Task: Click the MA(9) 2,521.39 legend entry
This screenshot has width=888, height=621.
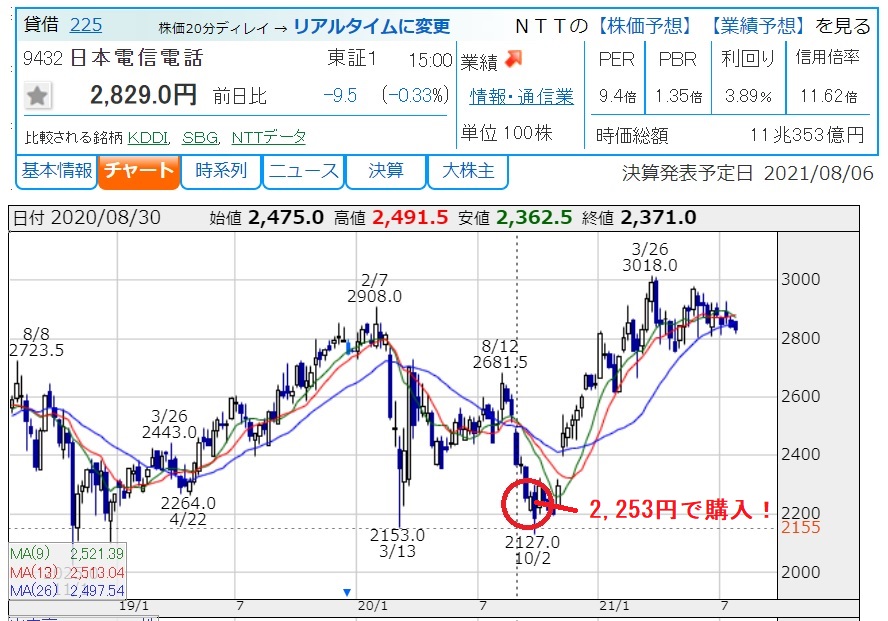Action: pos(67,554)
